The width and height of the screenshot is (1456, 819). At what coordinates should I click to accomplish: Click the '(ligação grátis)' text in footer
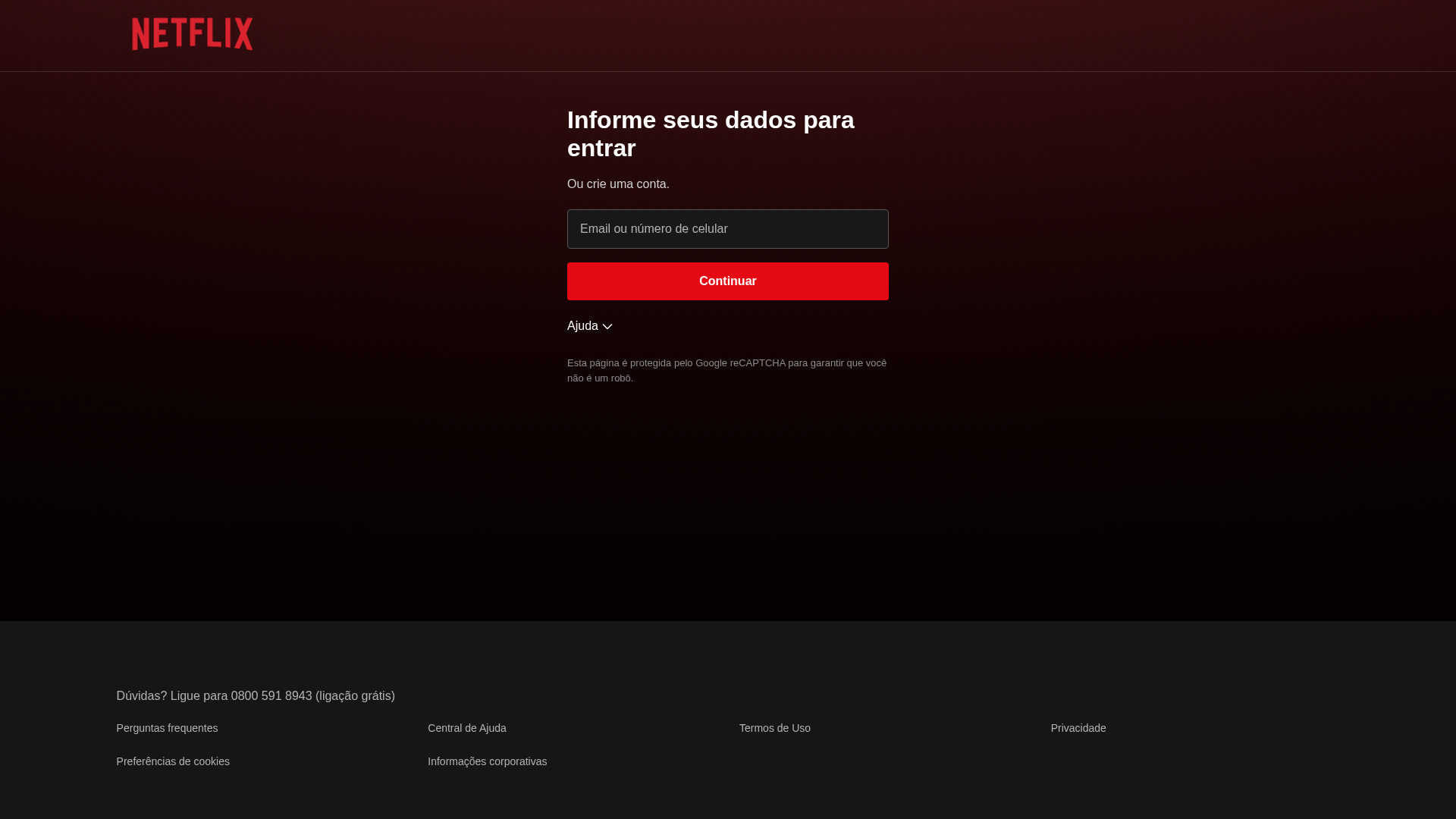tap(356, 696)
